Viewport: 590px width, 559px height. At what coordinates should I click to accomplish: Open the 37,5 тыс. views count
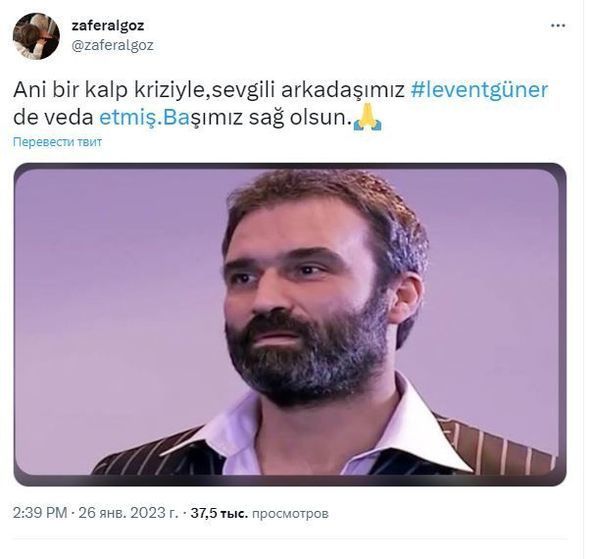219,513
